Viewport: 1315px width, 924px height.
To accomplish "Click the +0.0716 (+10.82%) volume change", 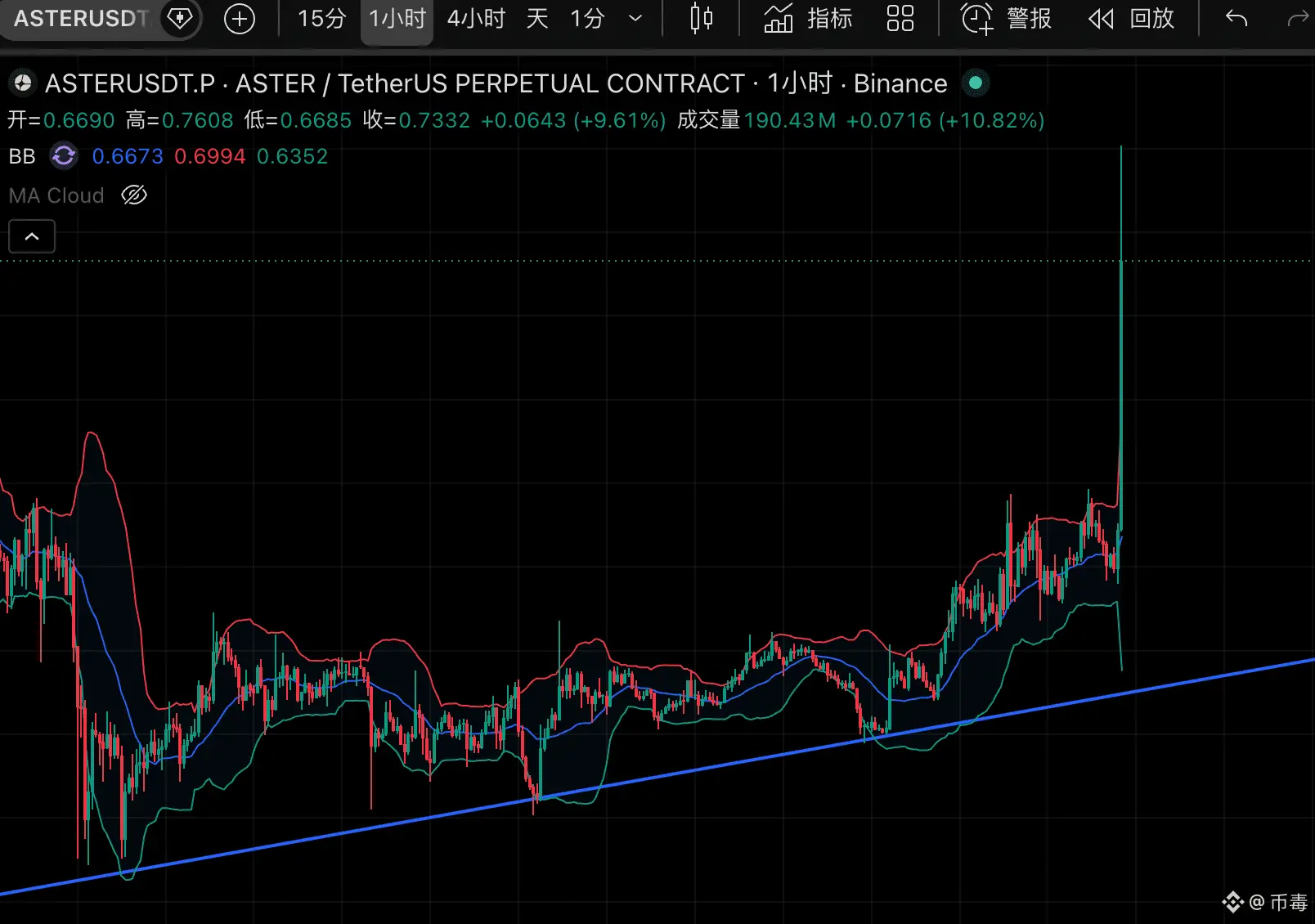I will pos(945,120).
